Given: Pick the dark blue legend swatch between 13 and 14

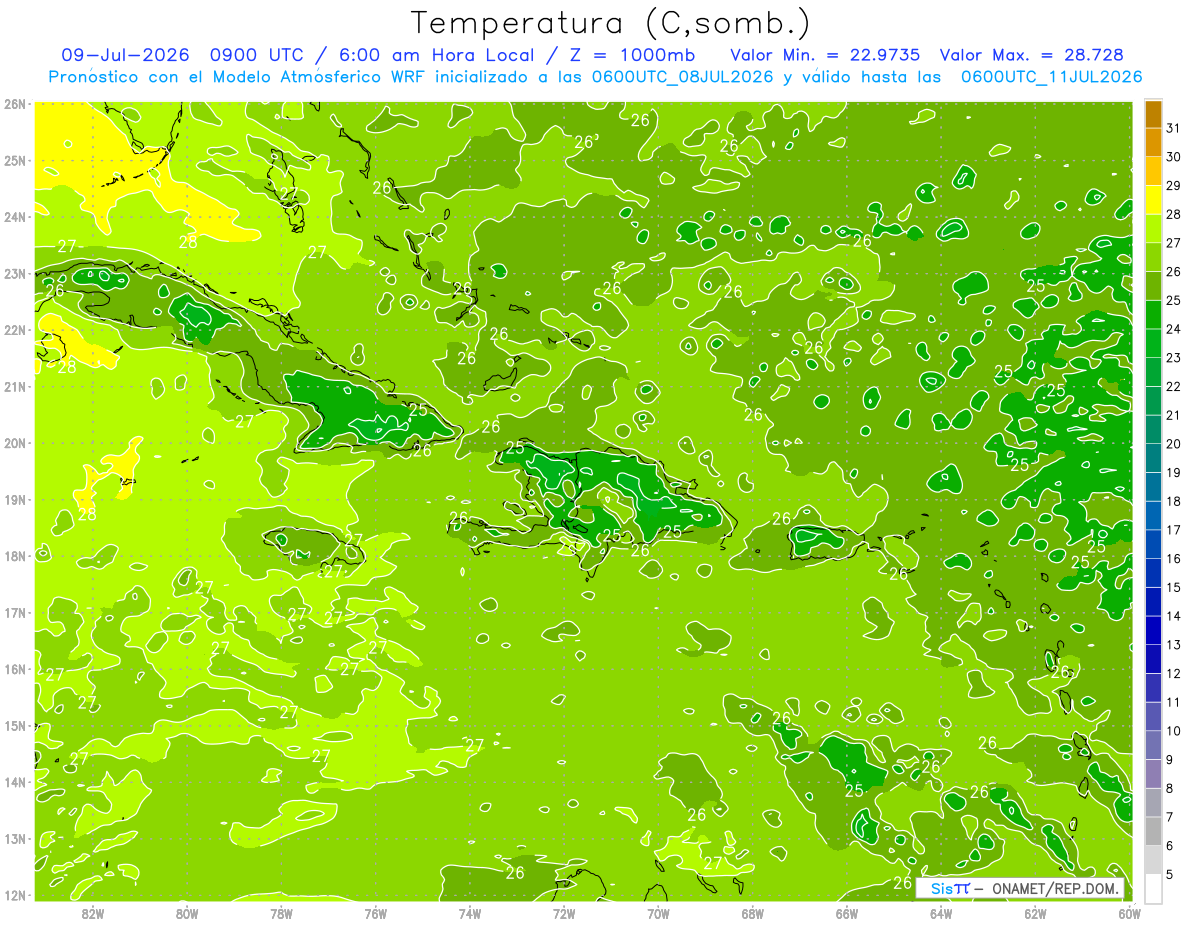Looking at the screenshot, I should point(1153,630).
